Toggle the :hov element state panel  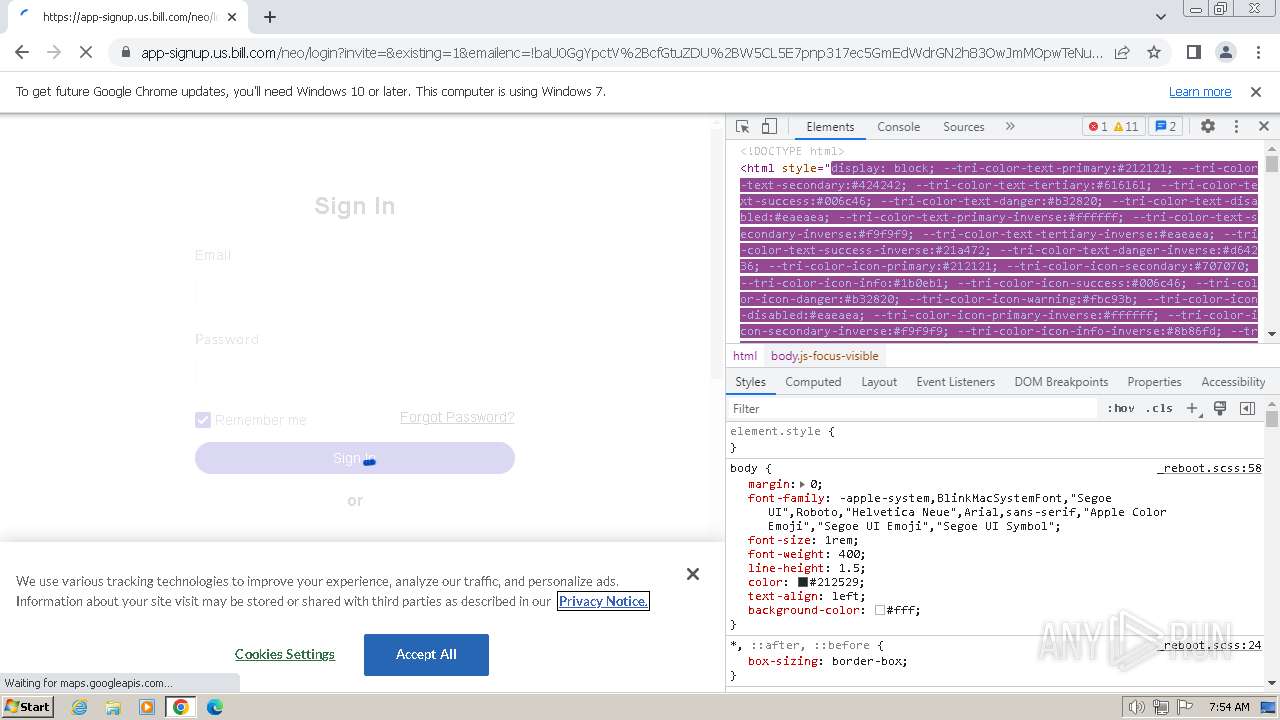[x=1121, y=408]
